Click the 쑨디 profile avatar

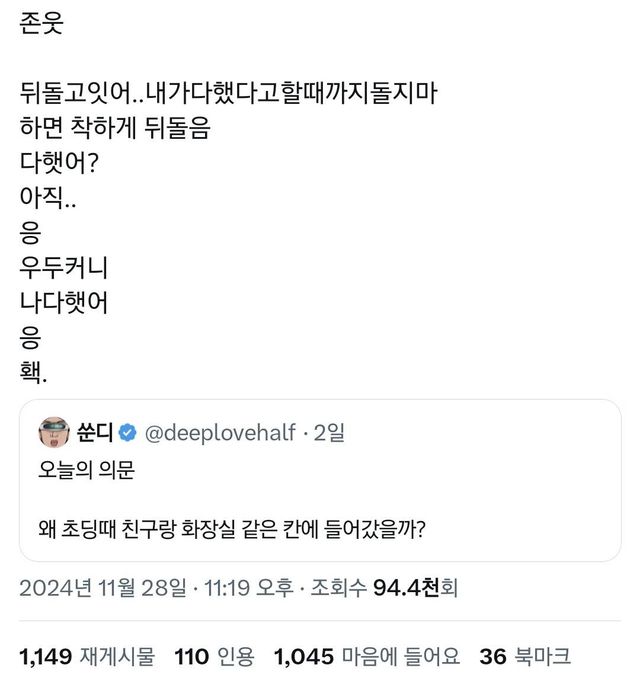(x=53, y=433)
